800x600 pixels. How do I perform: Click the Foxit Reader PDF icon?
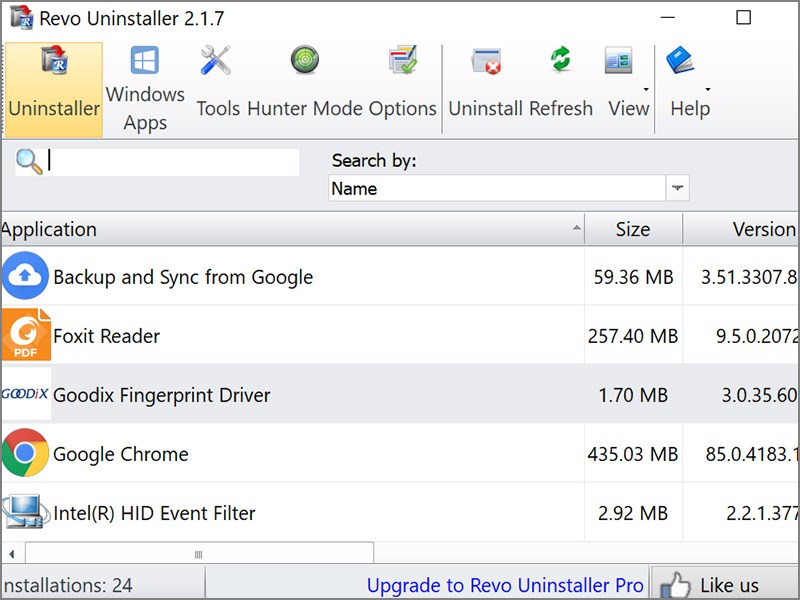(26, 335)
